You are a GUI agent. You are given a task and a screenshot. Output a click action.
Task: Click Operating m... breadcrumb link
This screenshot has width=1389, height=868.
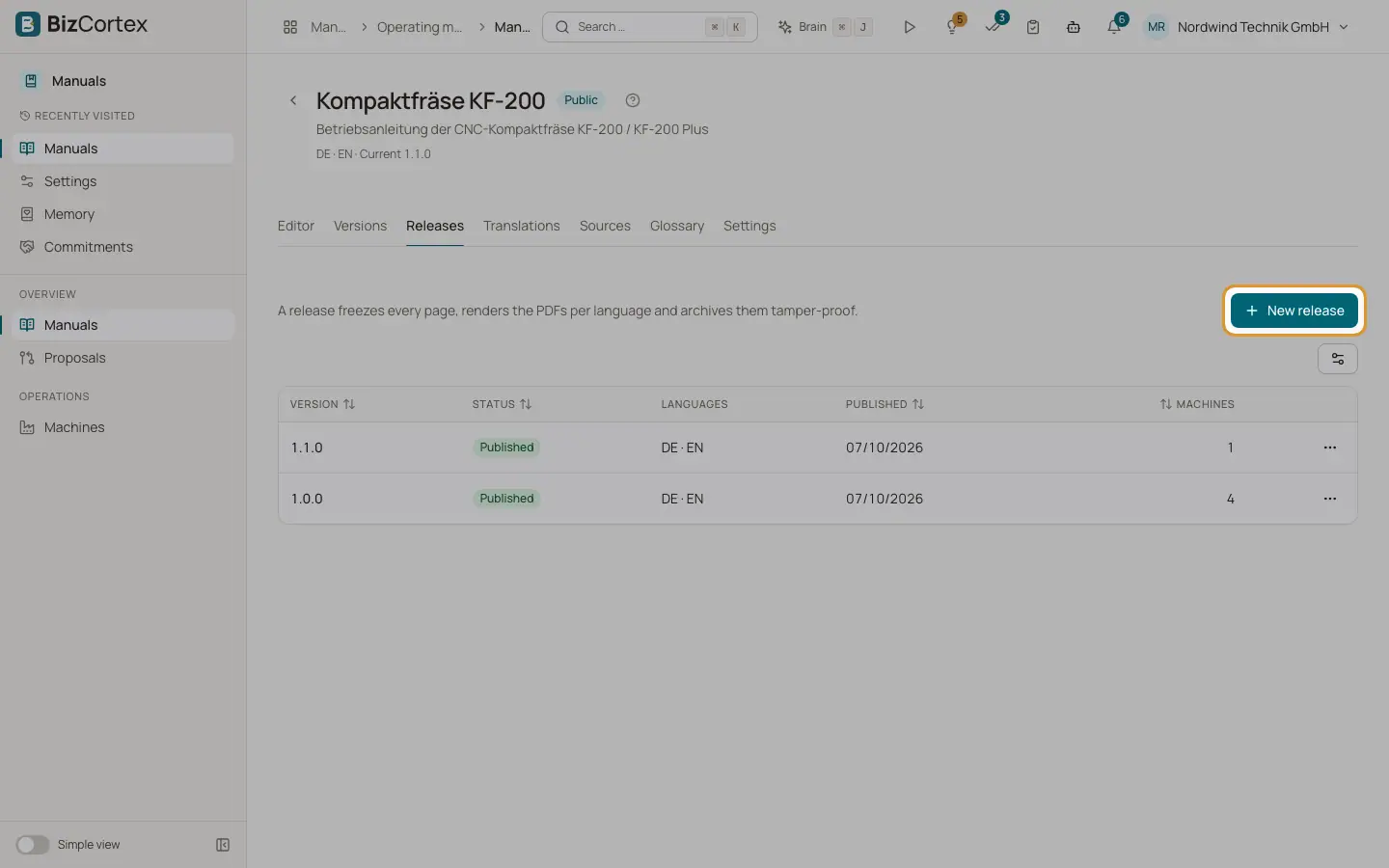[420, 27]
